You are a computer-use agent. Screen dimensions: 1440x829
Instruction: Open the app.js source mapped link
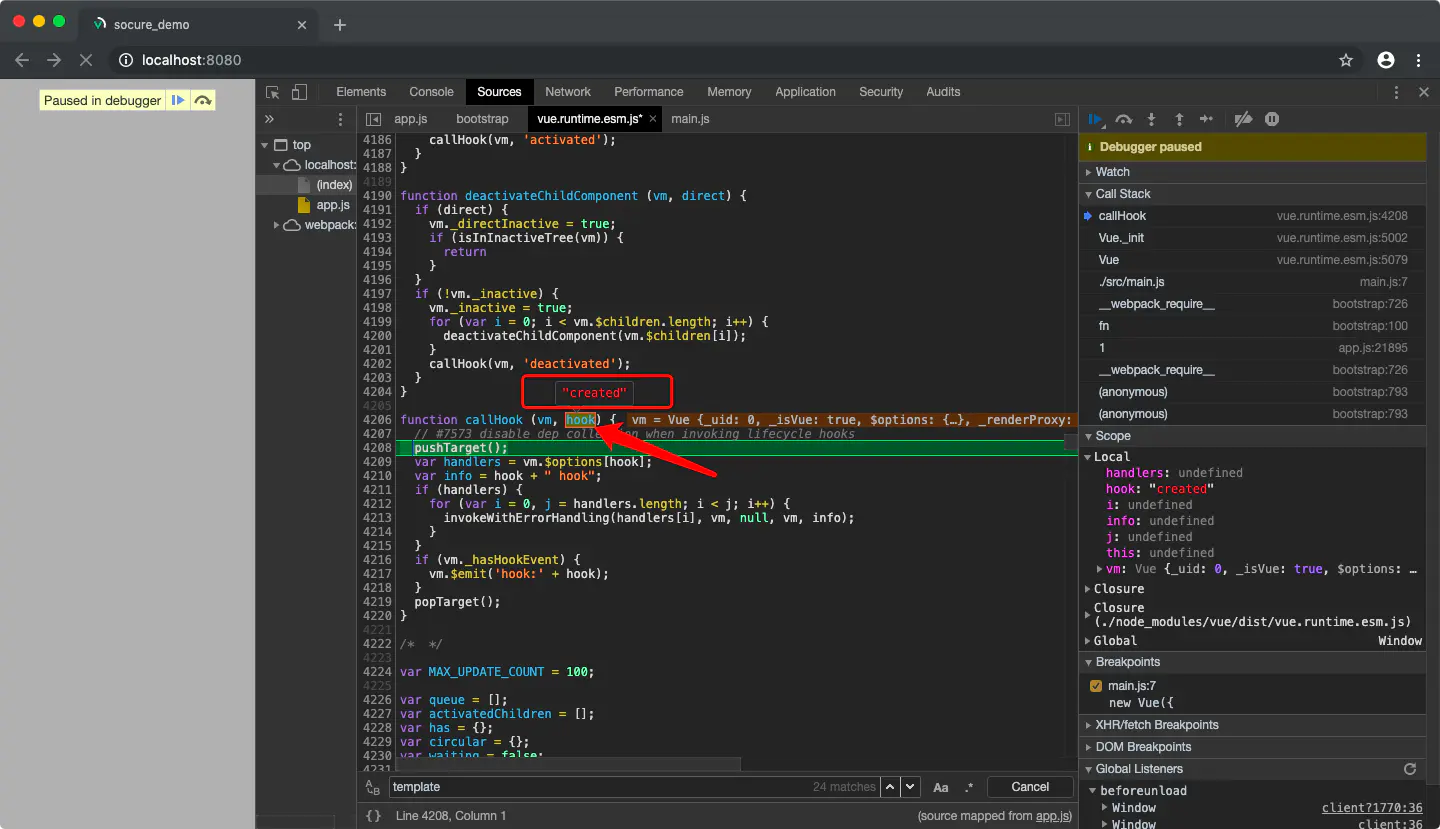click(x=1053, y=816)
